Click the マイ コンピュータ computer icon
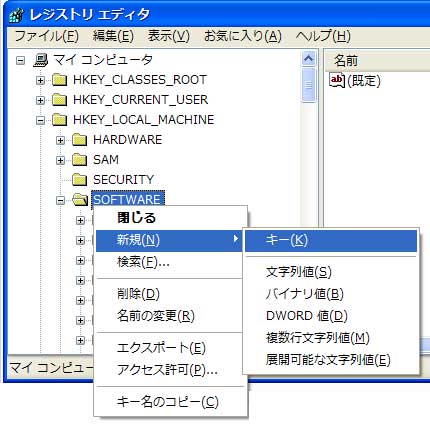The image size is (430, 435). (41, 60)
